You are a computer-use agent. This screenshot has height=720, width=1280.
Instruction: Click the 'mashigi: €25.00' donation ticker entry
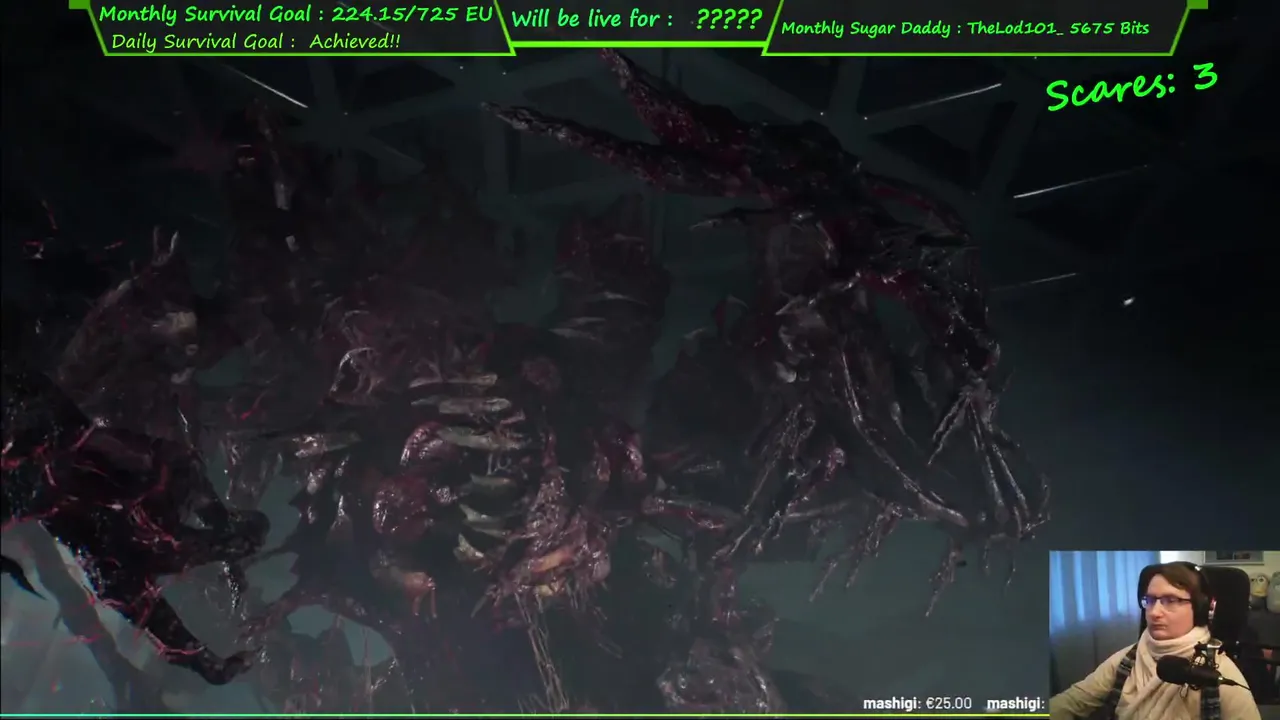click(x=917, y=704)
